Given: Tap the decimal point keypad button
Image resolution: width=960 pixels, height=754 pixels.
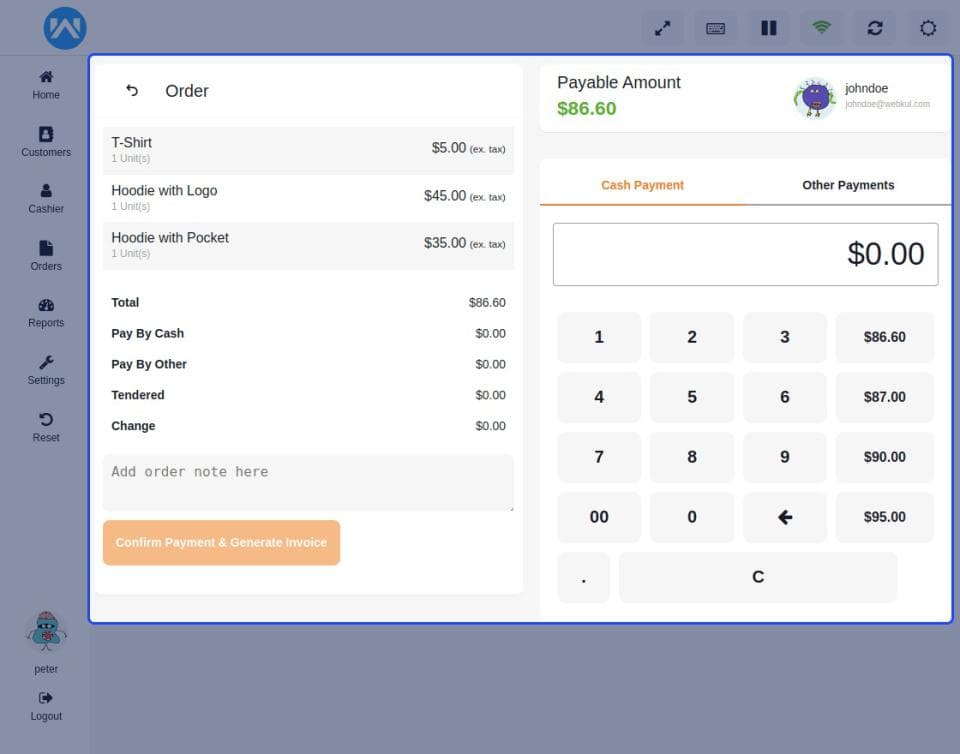Looking at the screenshot, I should 583,577.
